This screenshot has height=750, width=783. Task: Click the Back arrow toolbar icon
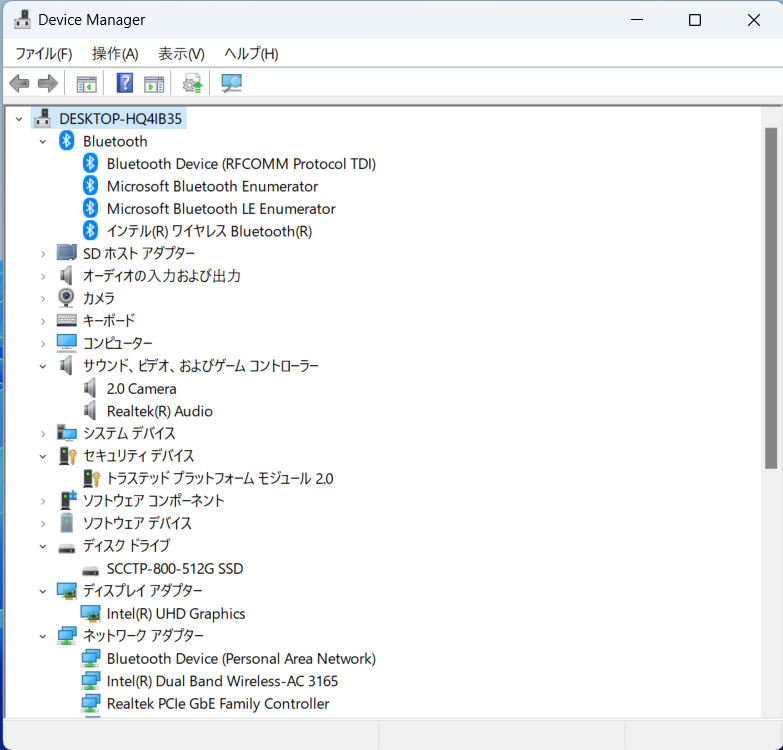19,83
